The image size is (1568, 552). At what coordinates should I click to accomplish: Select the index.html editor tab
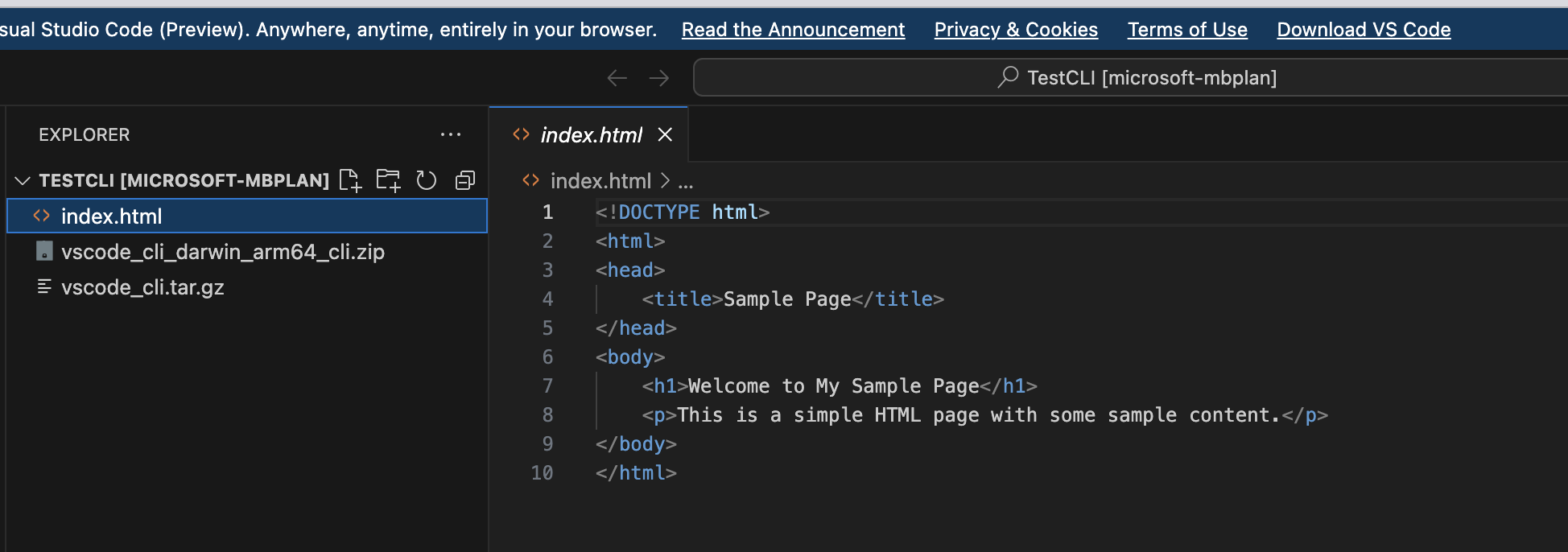(x=591, y=134)
